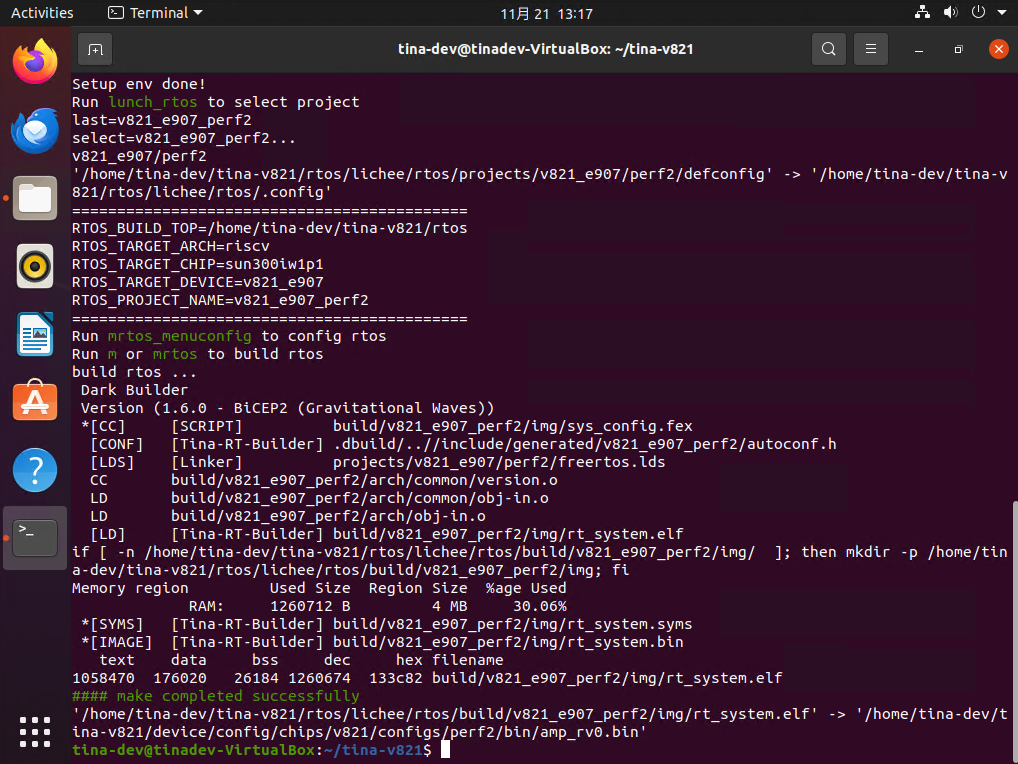The width and height of the screenshot is (1018, 764).
Task: Open the Files manager
Action: coord(35,198)
